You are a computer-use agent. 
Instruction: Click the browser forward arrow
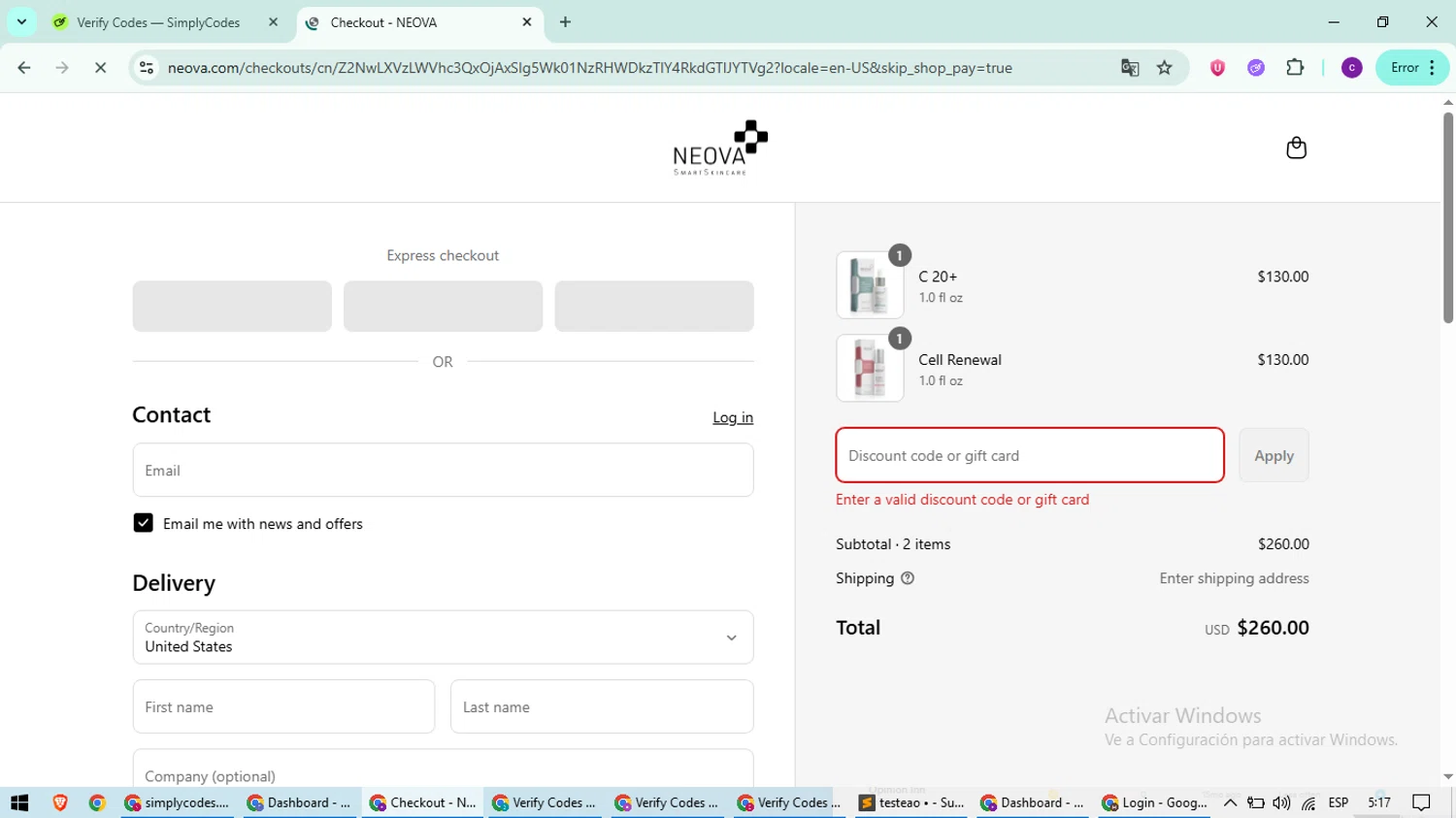point(62,68)
